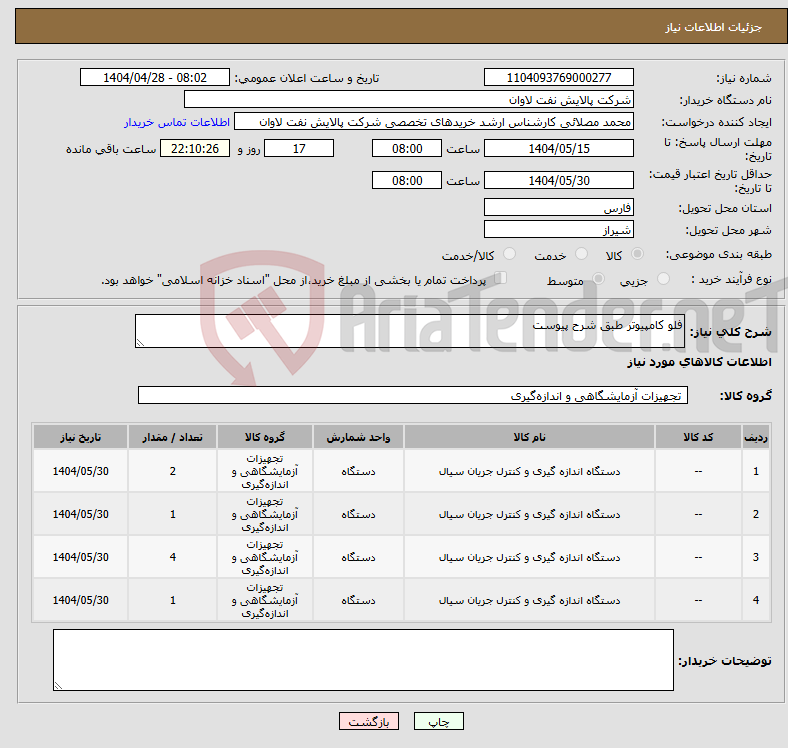Click item name in table row 1
This screenshot has width=788, height=748.
tap(529, 472)
